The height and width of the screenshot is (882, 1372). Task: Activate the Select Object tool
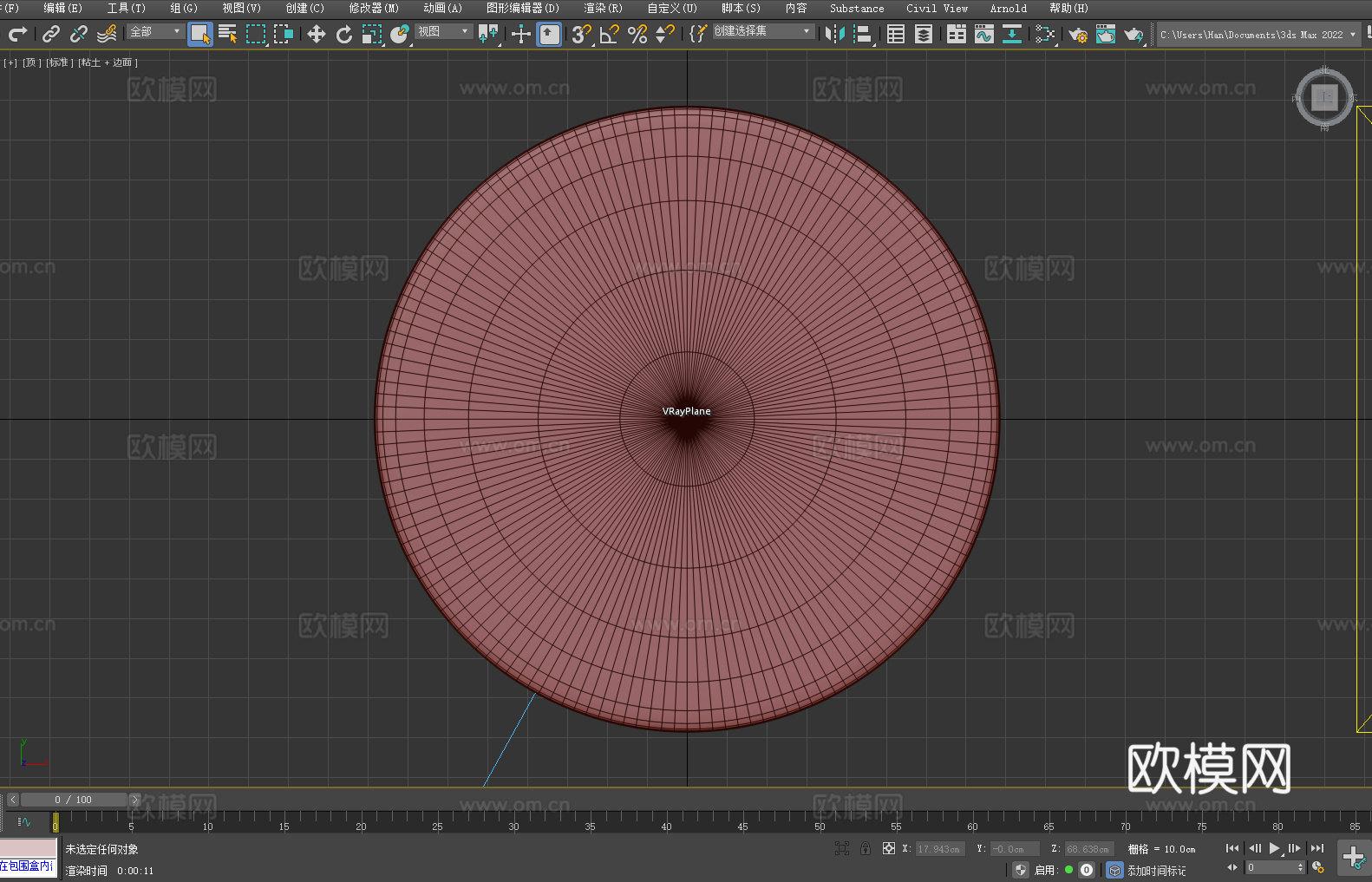coord(200,34)
